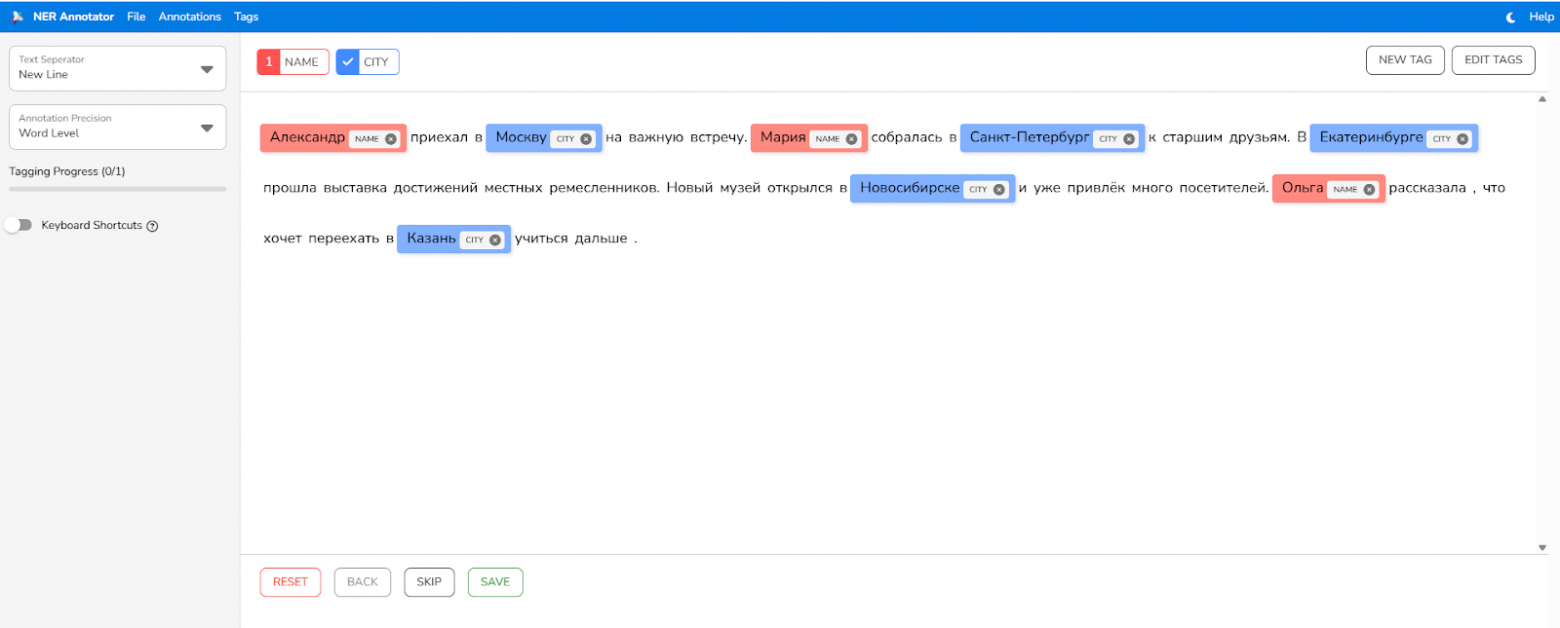1560x628 pixels.
Task: Save the current annotations
Action: point(495,581)
